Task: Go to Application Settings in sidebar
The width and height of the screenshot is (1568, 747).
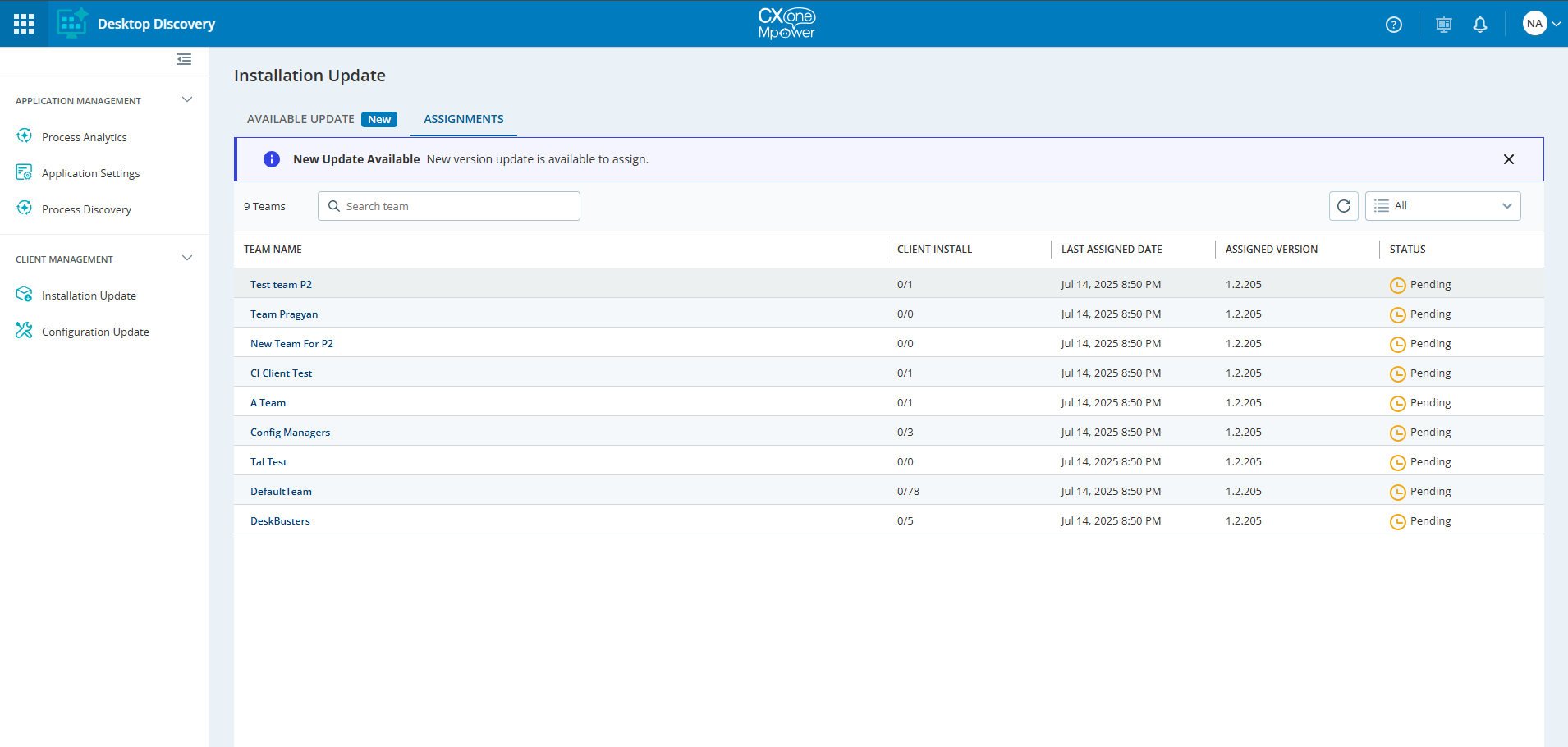Action: [x=90, y=173]
